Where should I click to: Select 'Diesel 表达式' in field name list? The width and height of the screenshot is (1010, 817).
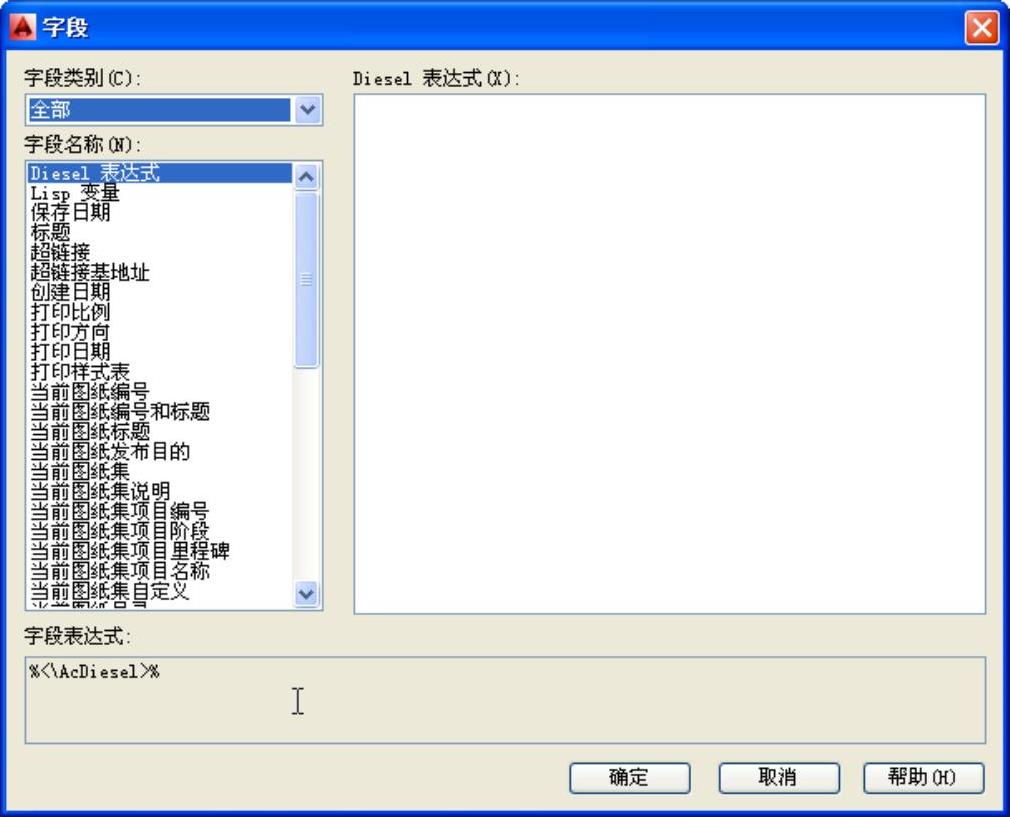160,173
